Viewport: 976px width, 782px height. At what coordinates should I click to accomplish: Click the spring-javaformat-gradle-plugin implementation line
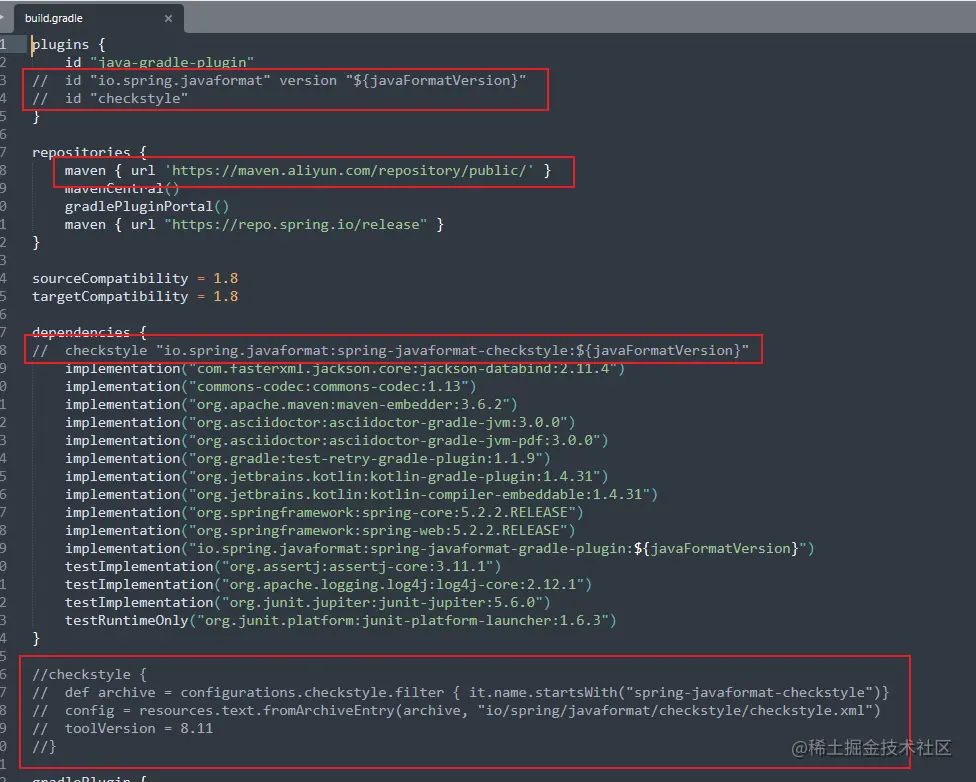[x=439, y=549]
